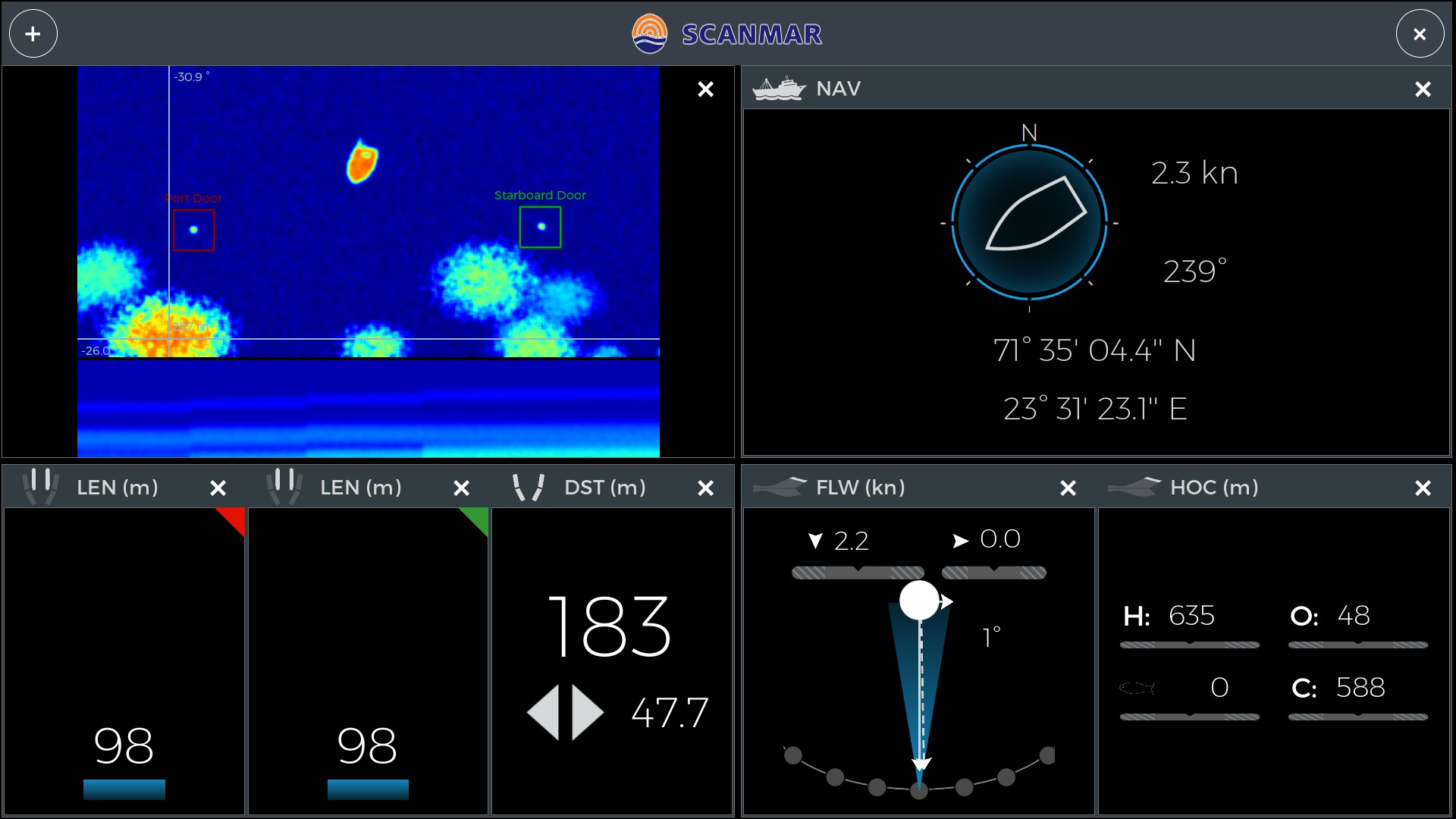Click the 183 distance reading
Screen dimensions: 1456x819
609,626
